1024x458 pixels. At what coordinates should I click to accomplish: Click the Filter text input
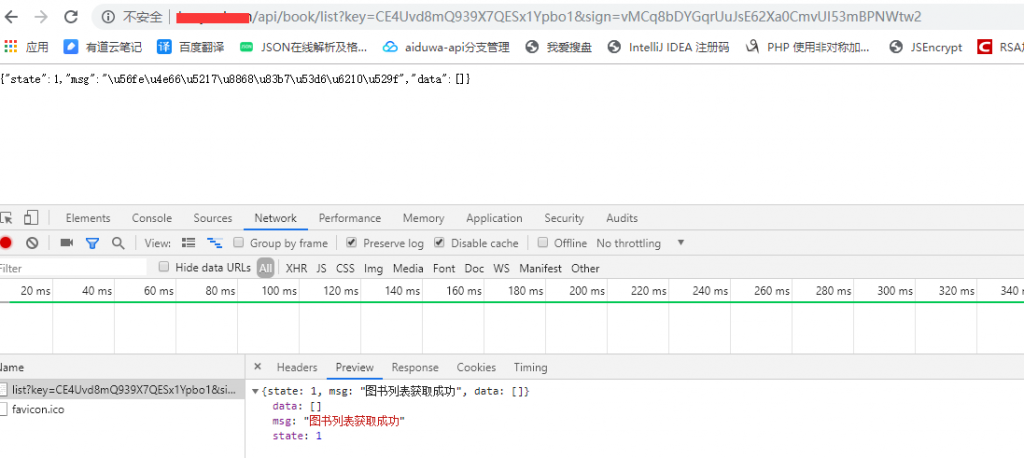[70, 268]
